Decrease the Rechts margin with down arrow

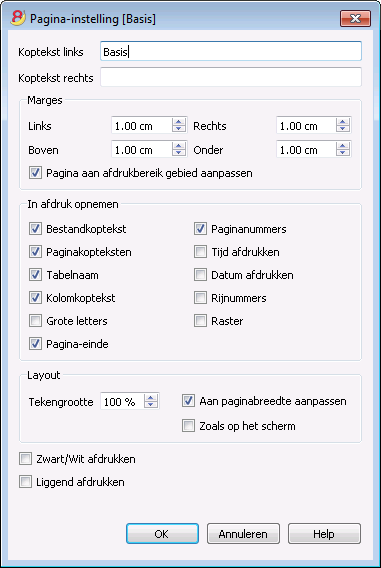click(x=343, y=129)
